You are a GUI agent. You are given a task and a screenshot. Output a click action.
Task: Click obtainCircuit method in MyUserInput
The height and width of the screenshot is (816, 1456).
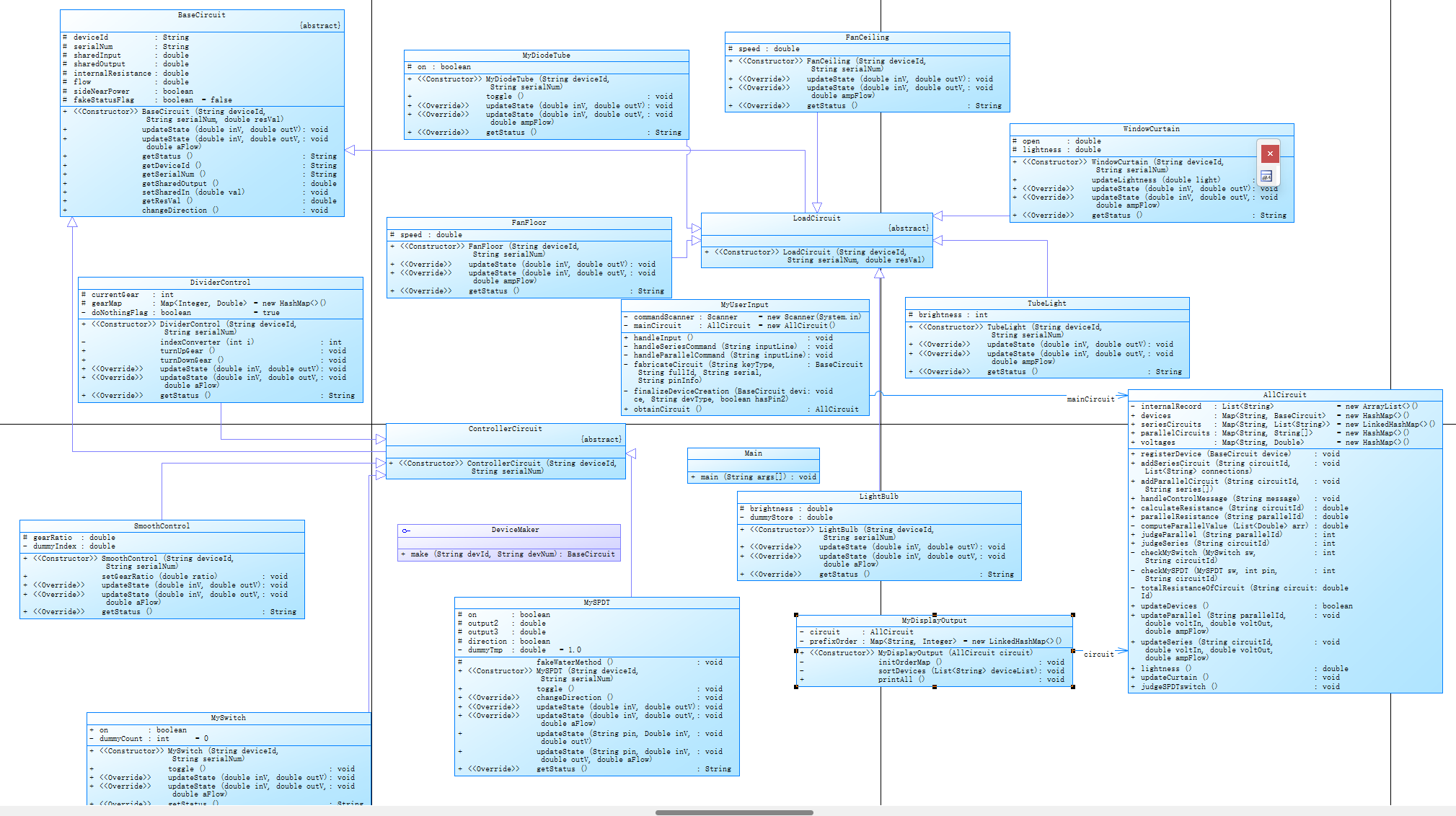click(x=742, y=409)
